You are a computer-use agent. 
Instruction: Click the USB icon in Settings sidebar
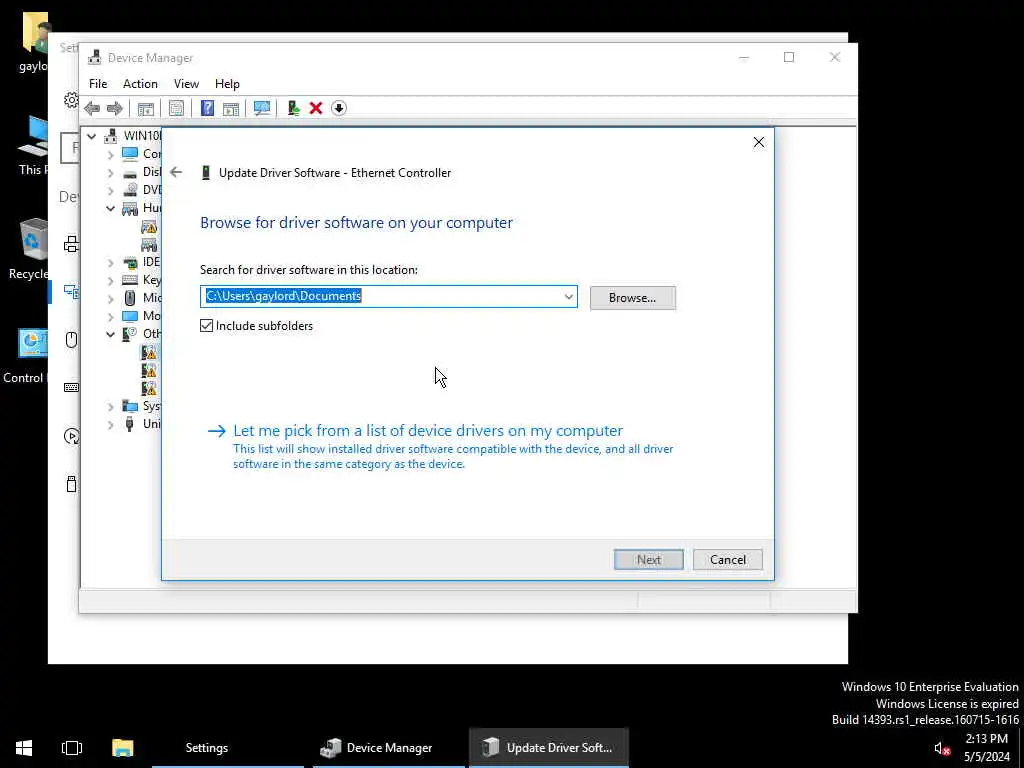click(x=71, y=484)
